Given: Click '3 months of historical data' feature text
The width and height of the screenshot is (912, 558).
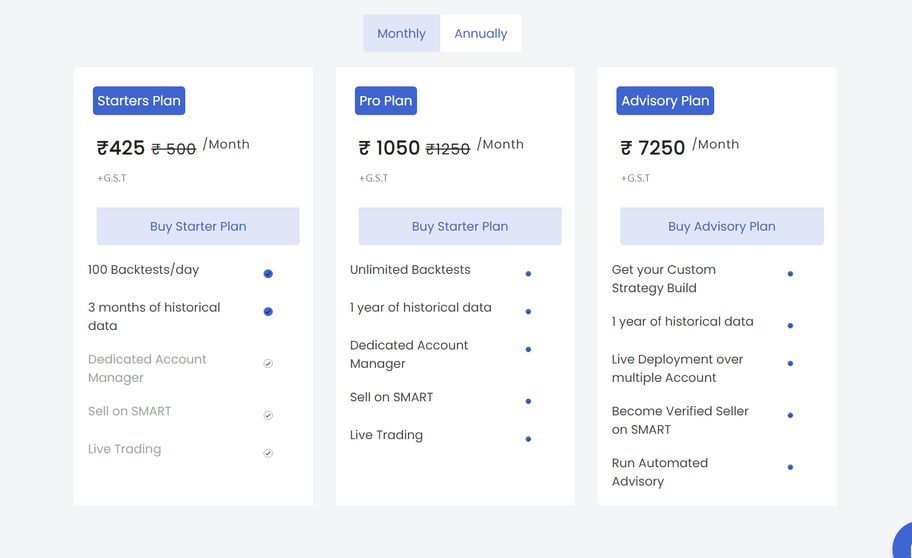Looking at the screenshot, I should tap(154, 317).
